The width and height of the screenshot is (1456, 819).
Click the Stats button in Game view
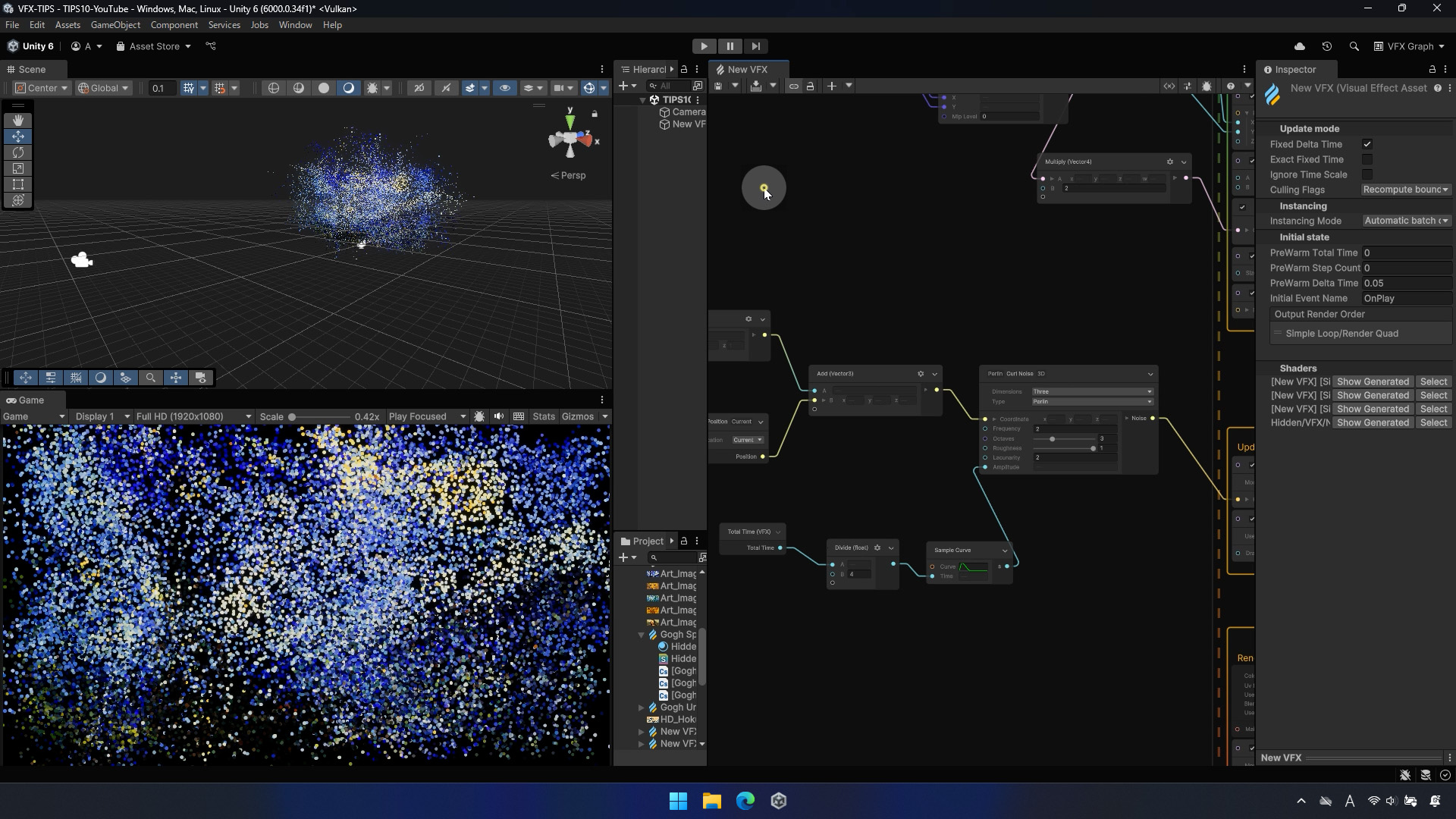pyautogui.click(x=543, y=416)
